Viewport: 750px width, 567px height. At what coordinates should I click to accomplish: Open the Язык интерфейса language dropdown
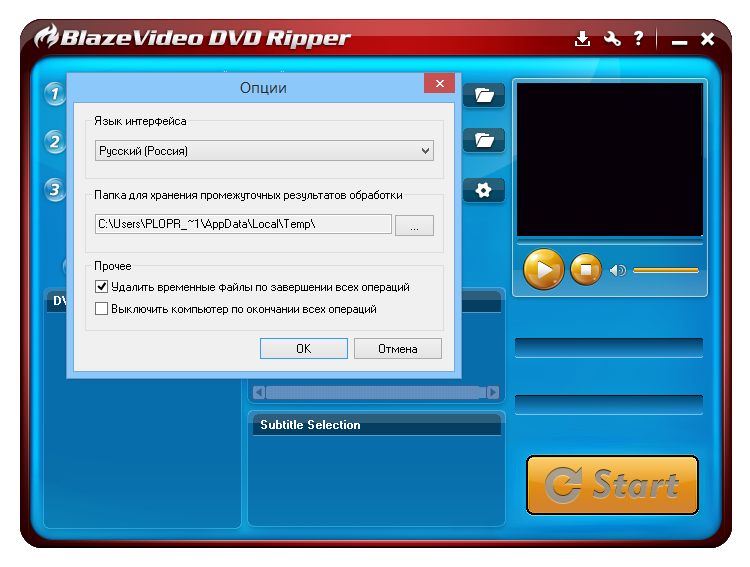264,151
